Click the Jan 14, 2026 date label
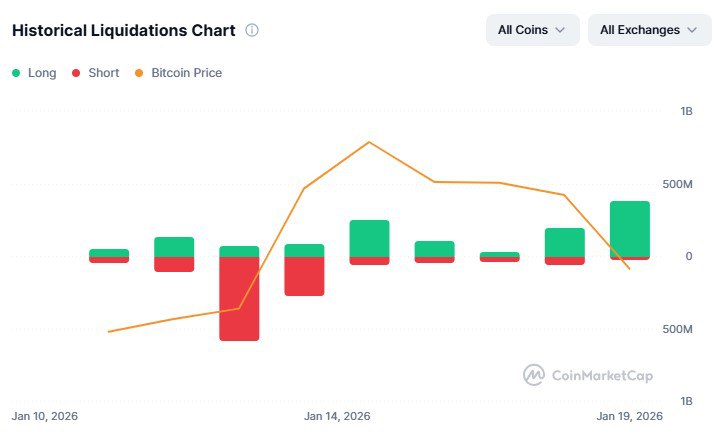Screen dimensions: 718x442 tap(337, 416)
